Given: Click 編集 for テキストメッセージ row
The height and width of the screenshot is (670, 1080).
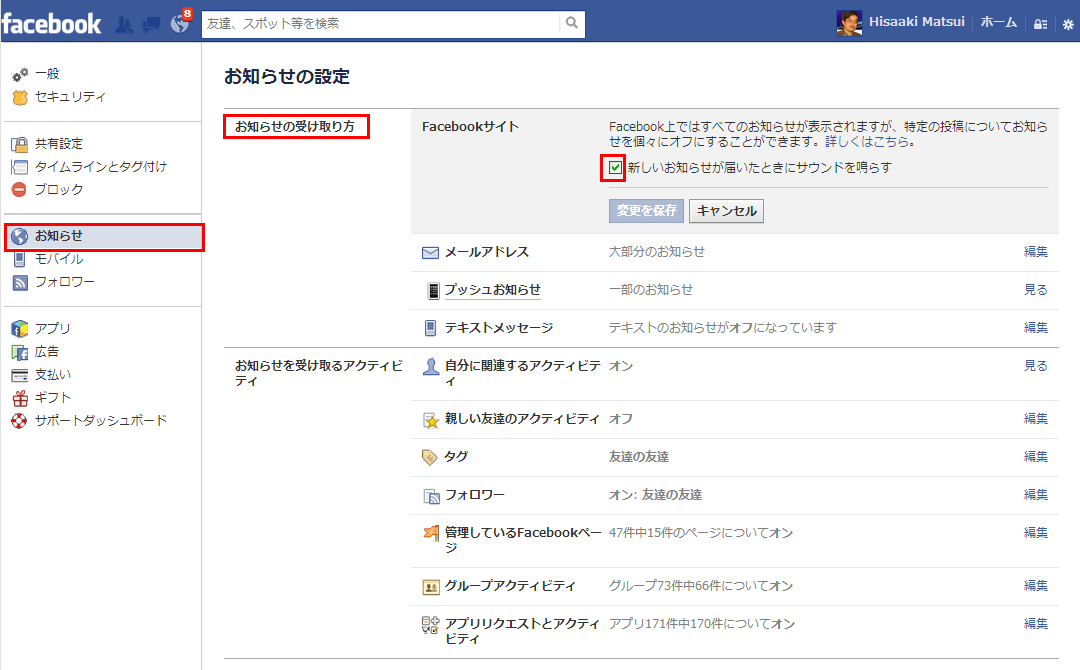Looking at the screenshot, I should (1036, 327).
